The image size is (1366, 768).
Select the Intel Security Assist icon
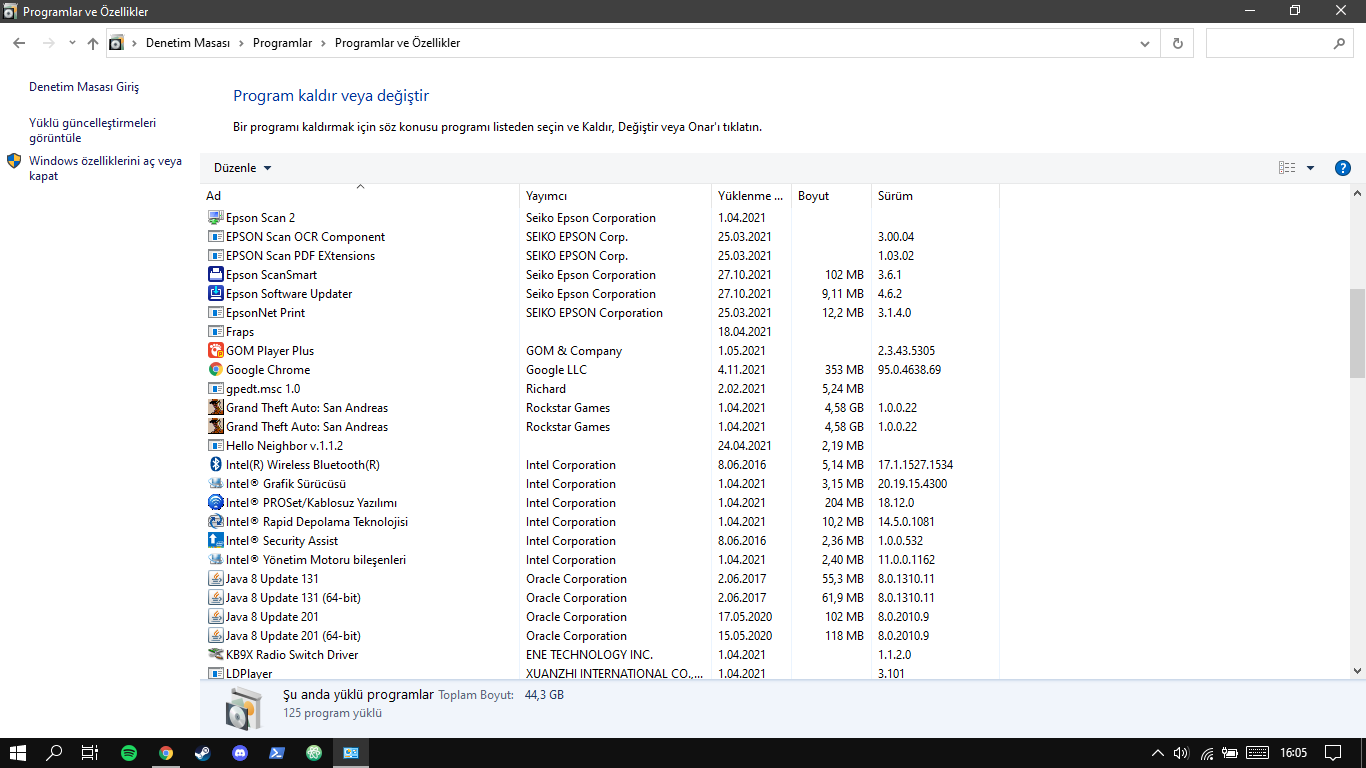[x=215, y=541]
